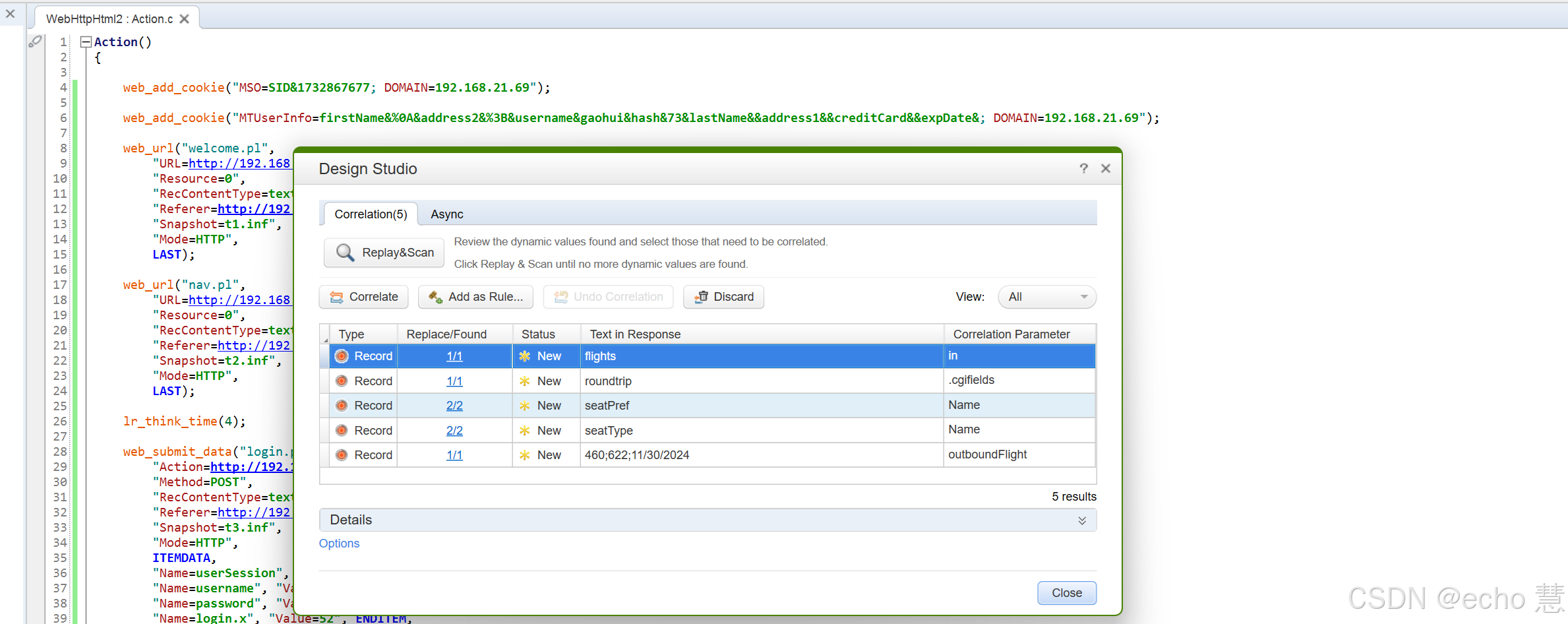Select the outboundFlight correlation parameter cell

pos(1020,454)
